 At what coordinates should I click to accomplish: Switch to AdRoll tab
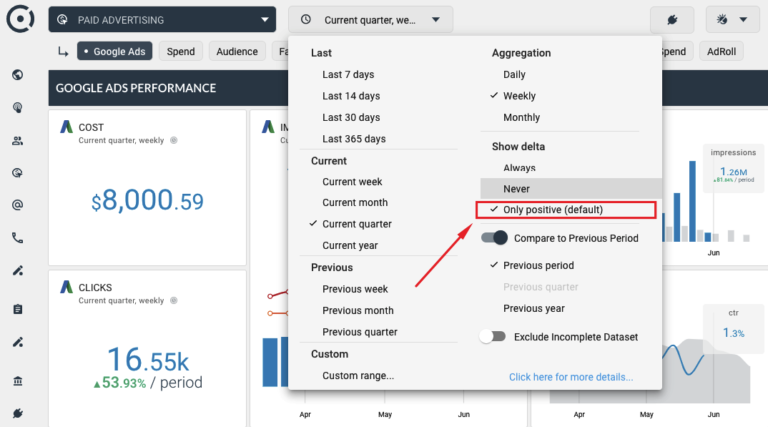click(721, 51)
